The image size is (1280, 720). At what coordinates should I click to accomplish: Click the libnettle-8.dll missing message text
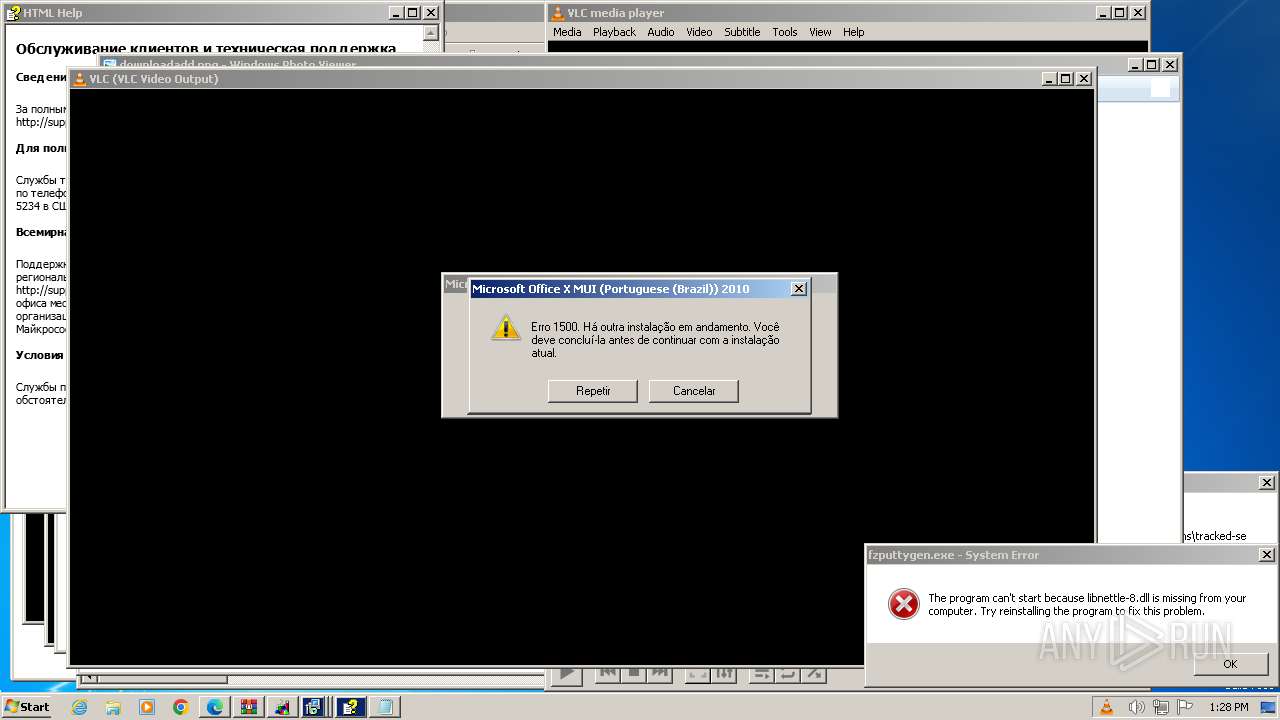click(x=1087, y=605)
